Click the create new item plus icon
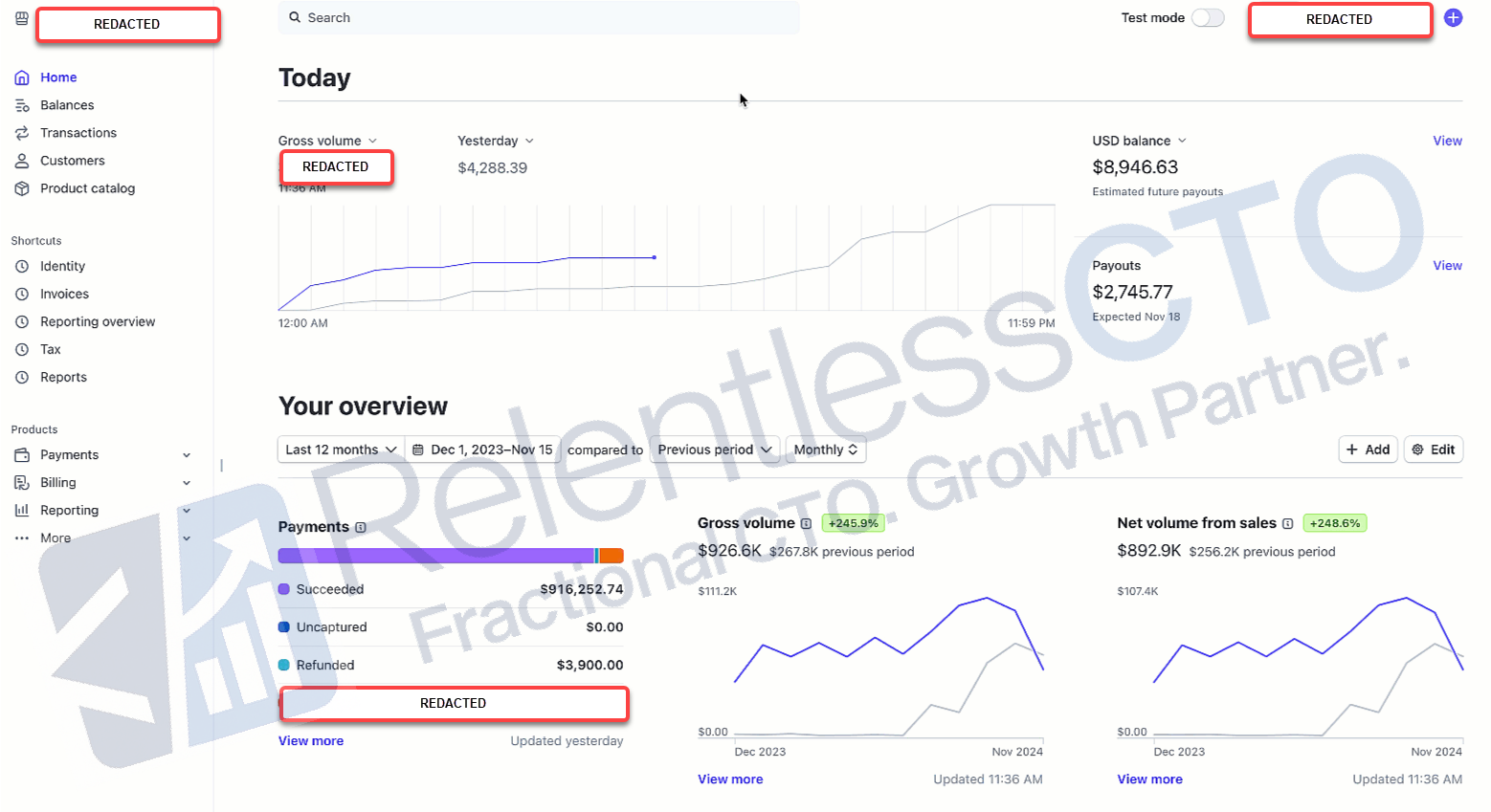 pyautogui.click(x=1454, y=17)
